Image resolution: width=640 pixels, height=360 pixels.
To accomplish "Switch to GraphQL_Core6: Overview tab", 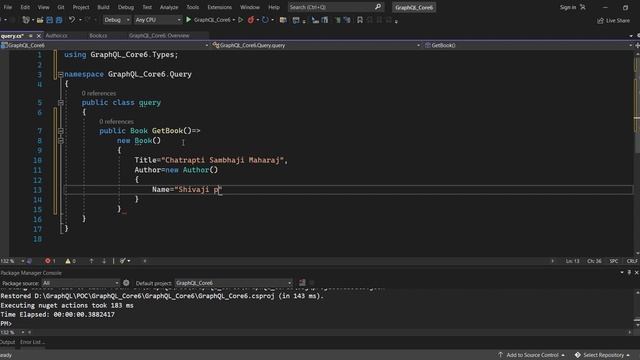I will click(x=159, y=36).
